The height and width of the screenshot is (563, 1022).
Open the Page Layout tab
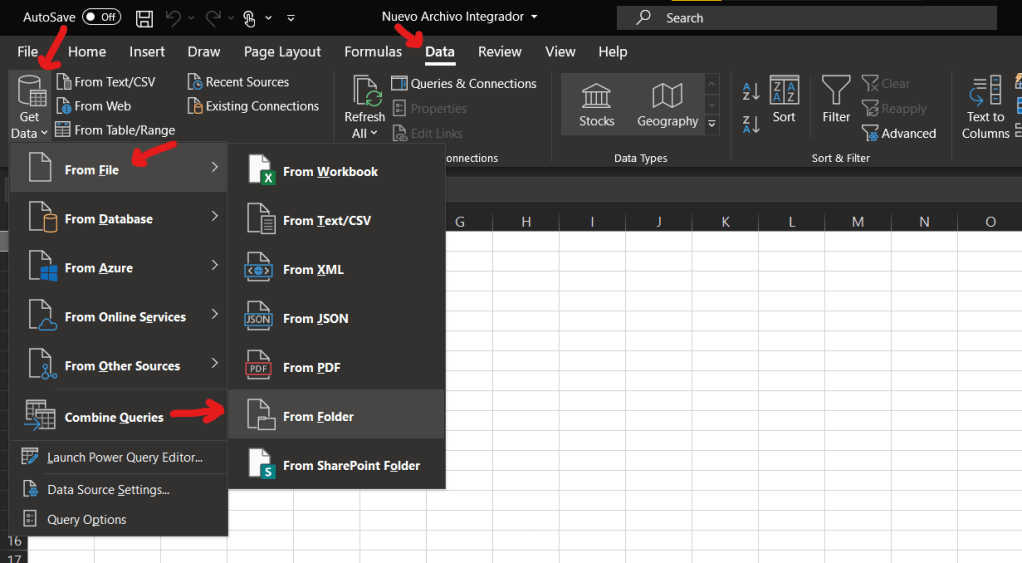tap(282, 52)
